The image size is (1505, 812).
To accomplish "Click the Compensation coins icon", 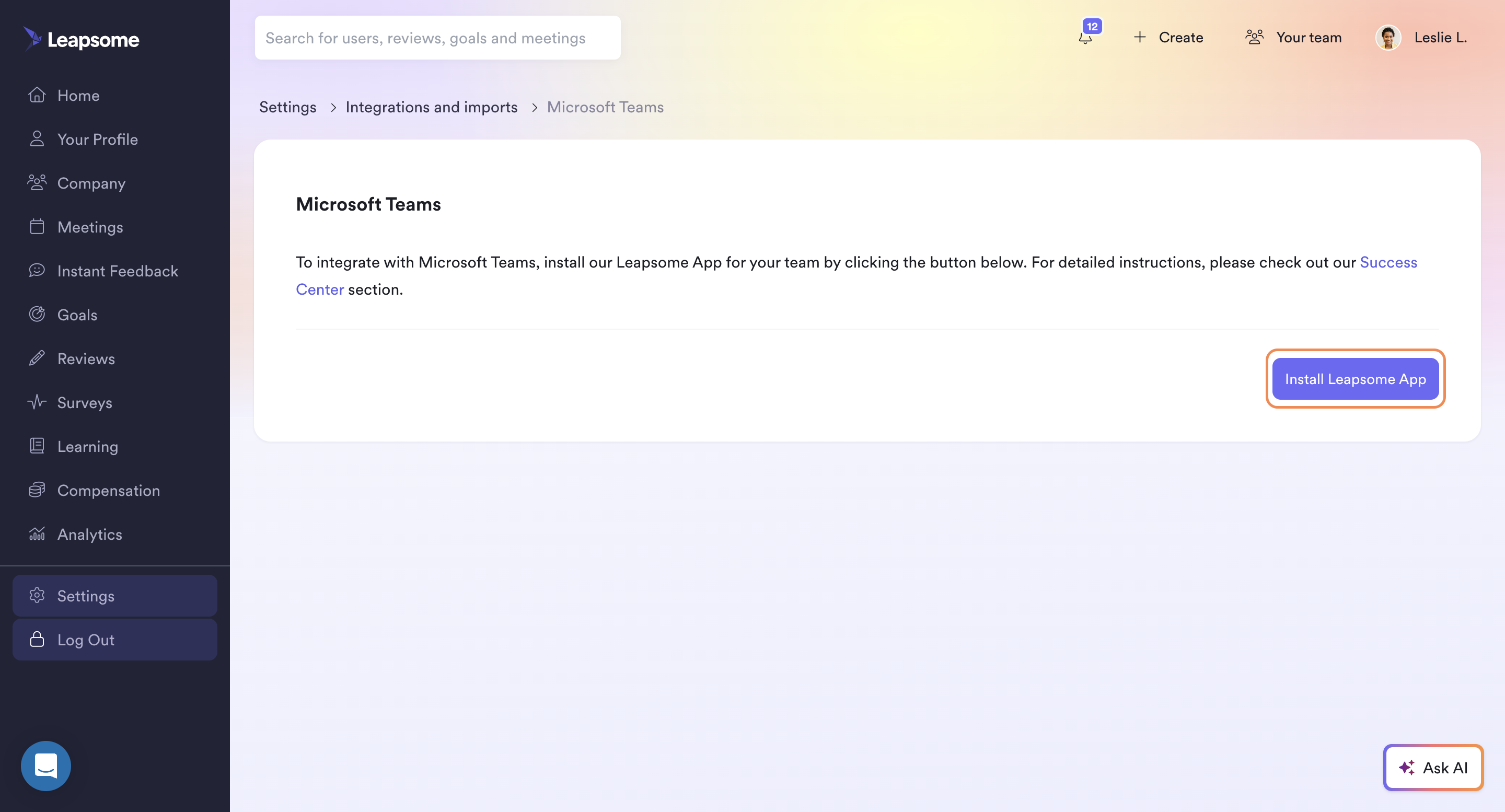I will (x=37, y=490).
